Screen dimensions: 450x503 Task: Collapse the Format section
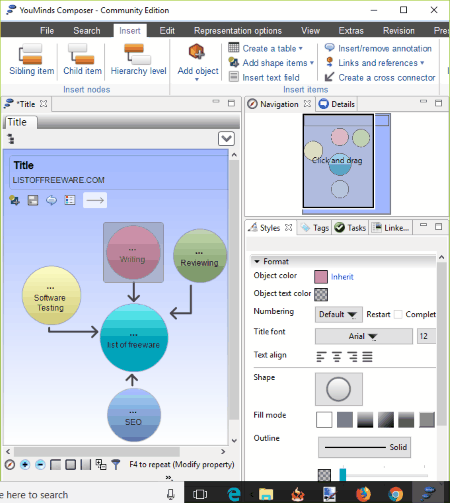point(257,261)
